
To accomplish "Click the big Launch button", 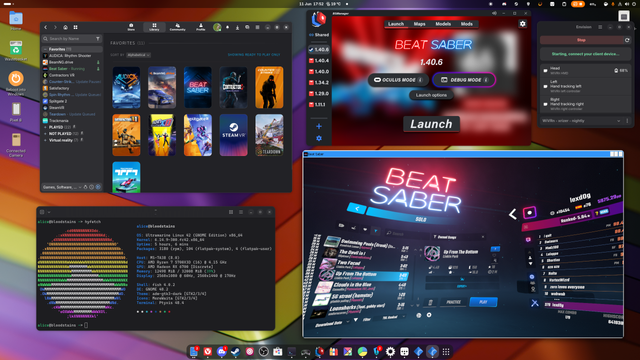I will tap(431, 124).
